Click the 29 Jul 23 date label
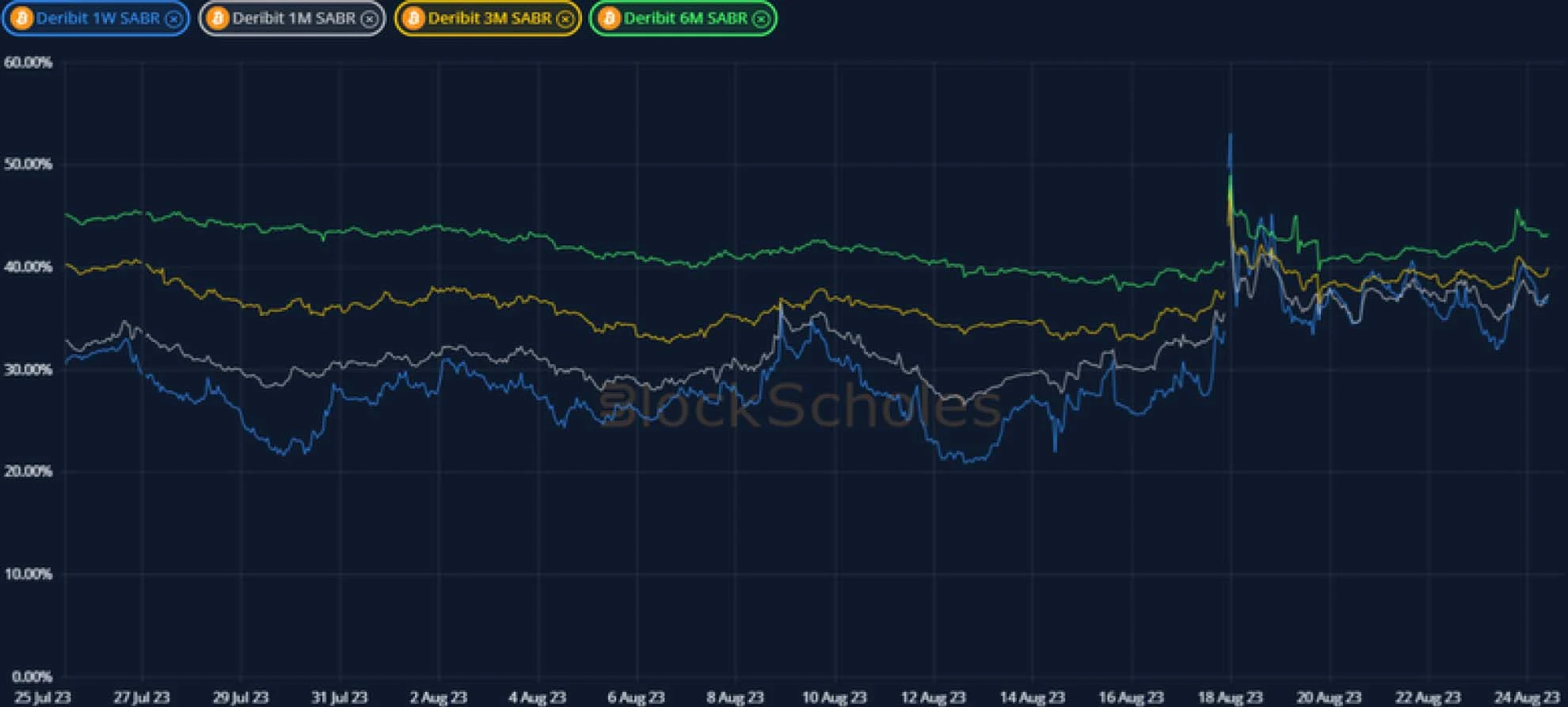 coord(241,697)
